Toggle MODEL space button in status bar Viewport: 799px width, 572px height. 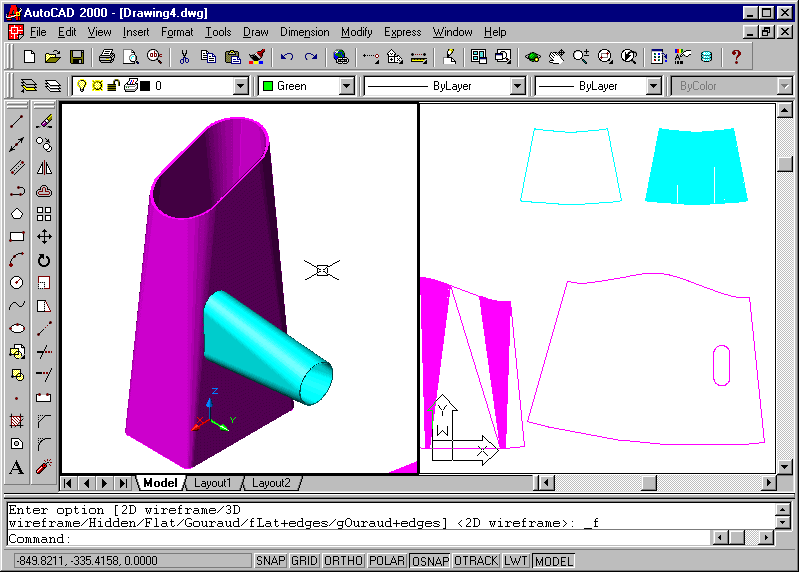[554, 561]
